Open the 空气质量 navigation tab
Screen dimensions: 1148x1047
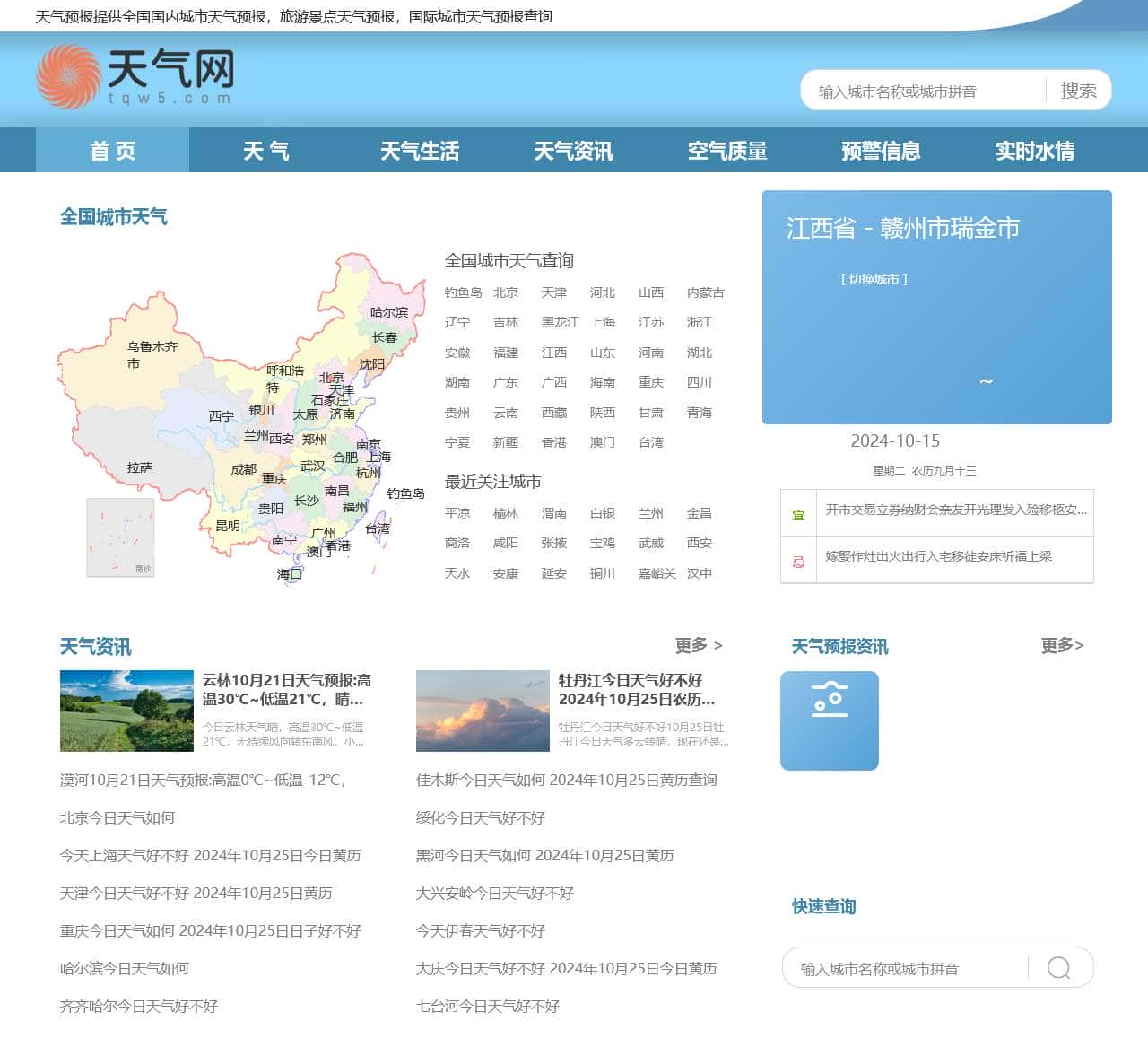coord(727,151)
